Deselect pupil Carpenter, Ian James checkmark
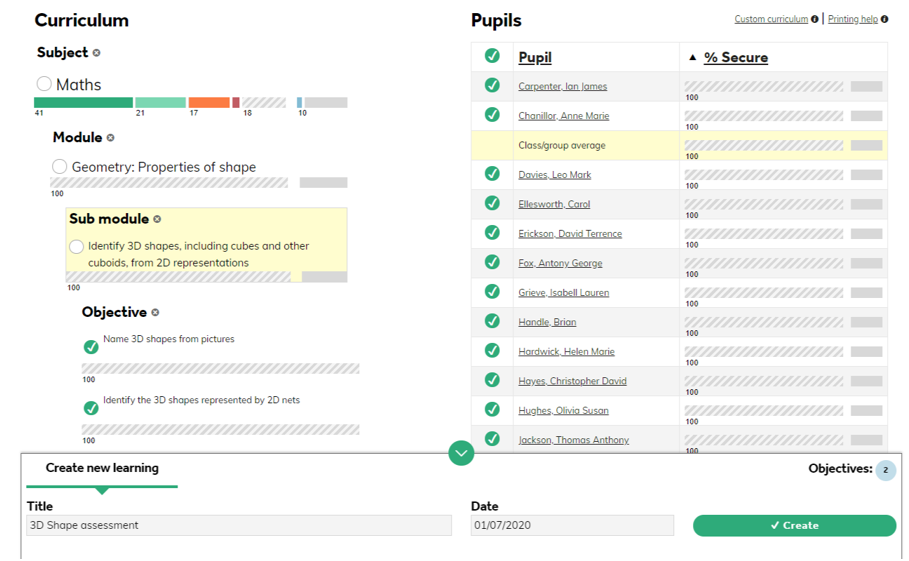Screen dimensions: 909x561 pos(492,85)
